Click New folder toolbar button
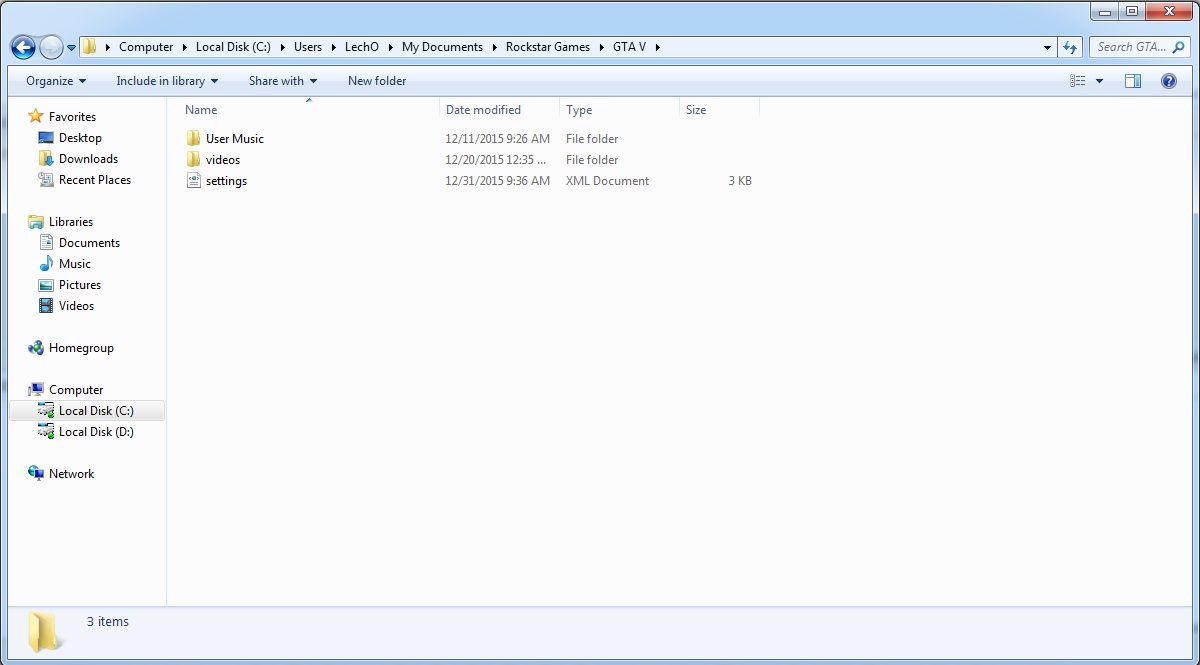This screenshot has width=1200, height=665. [377, 81]
